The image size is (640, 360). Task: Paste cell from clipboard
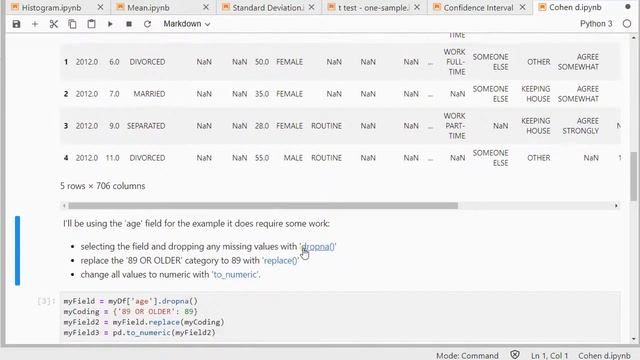91,24
